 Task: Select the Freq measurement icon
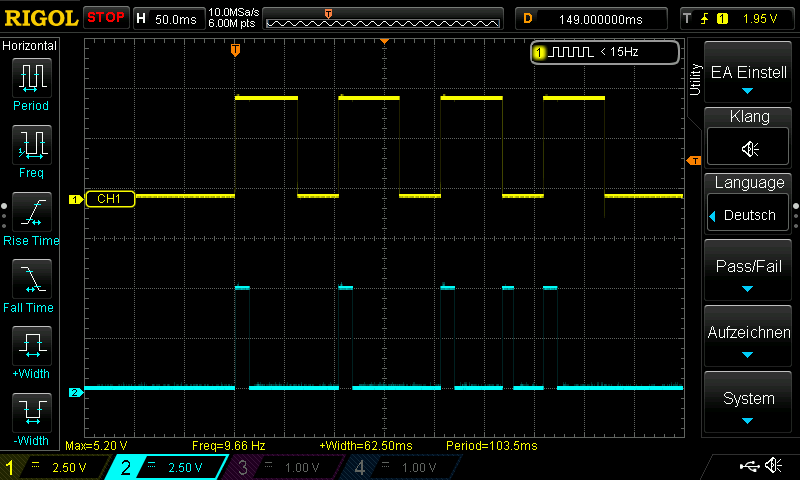(31, 145)
